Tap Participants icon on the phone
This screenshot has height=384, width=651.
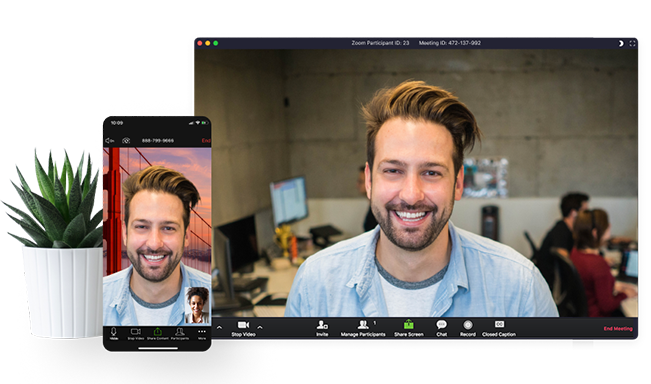pyautogui.click(x=180, y=333)
